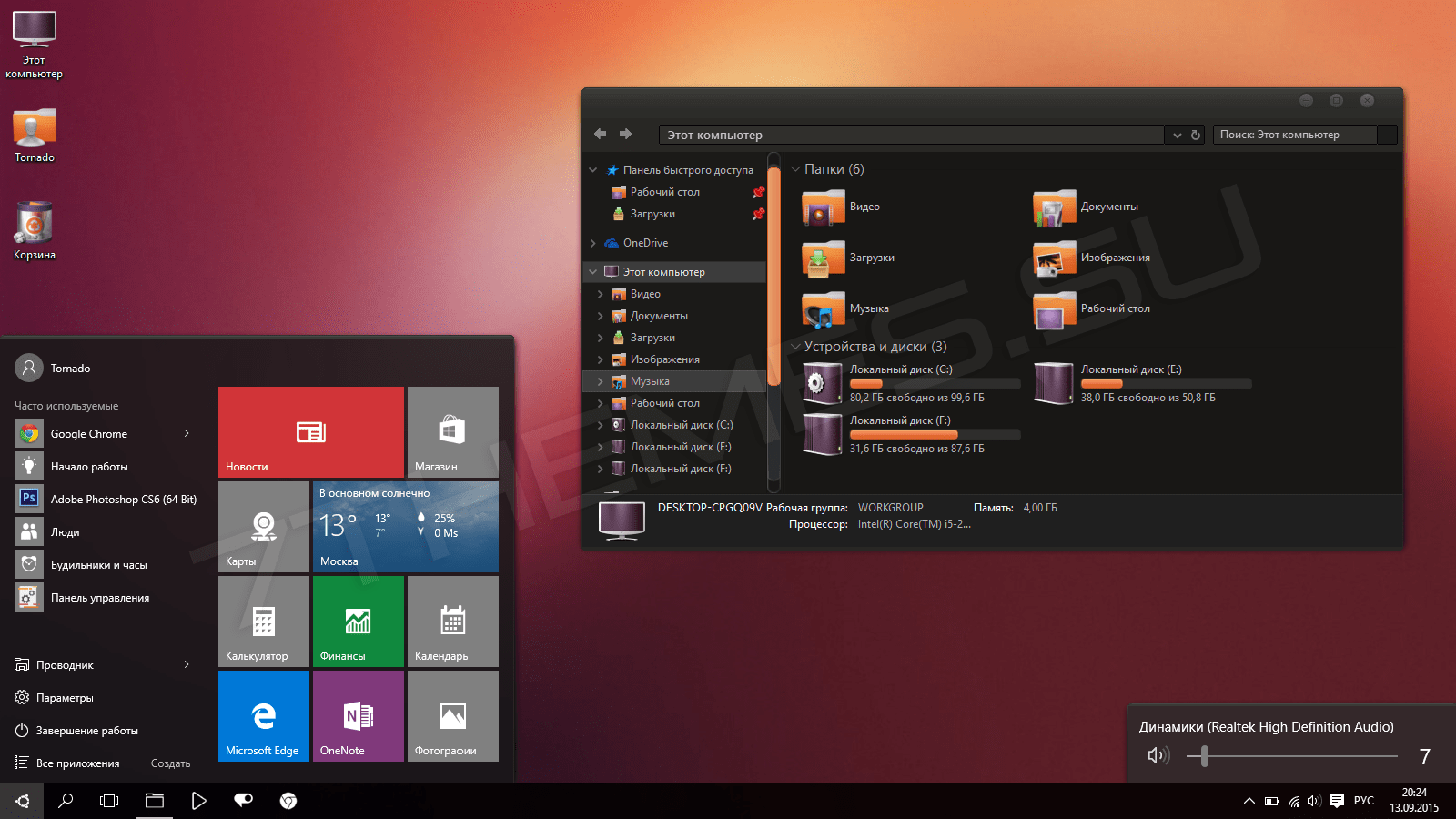The width and height of the screenshot is (1456, 819).
Task: Collapse the Этот компьютер tree node
Action: [x=591, y=271]
